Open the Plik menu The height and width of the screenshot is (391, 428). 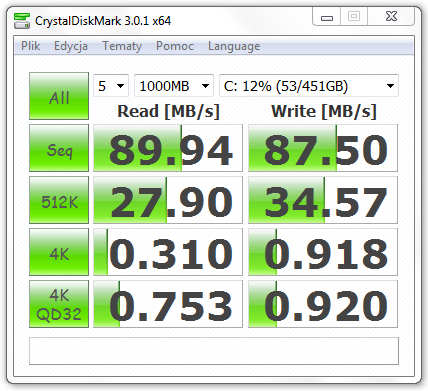(x=30, y=46)
